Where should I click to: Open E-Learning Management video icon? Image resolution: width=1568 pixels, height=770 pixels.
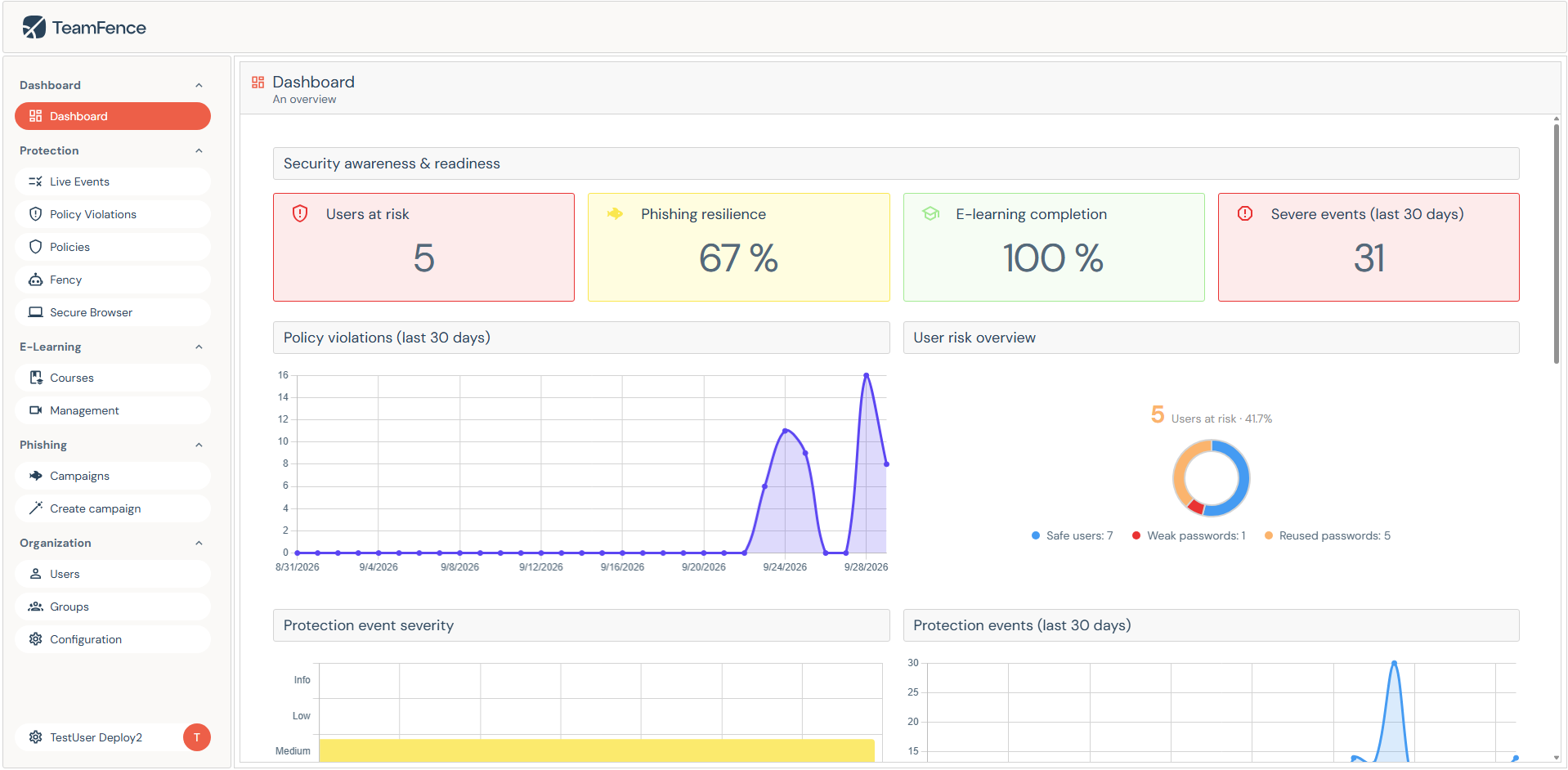(x=35, y=410)
